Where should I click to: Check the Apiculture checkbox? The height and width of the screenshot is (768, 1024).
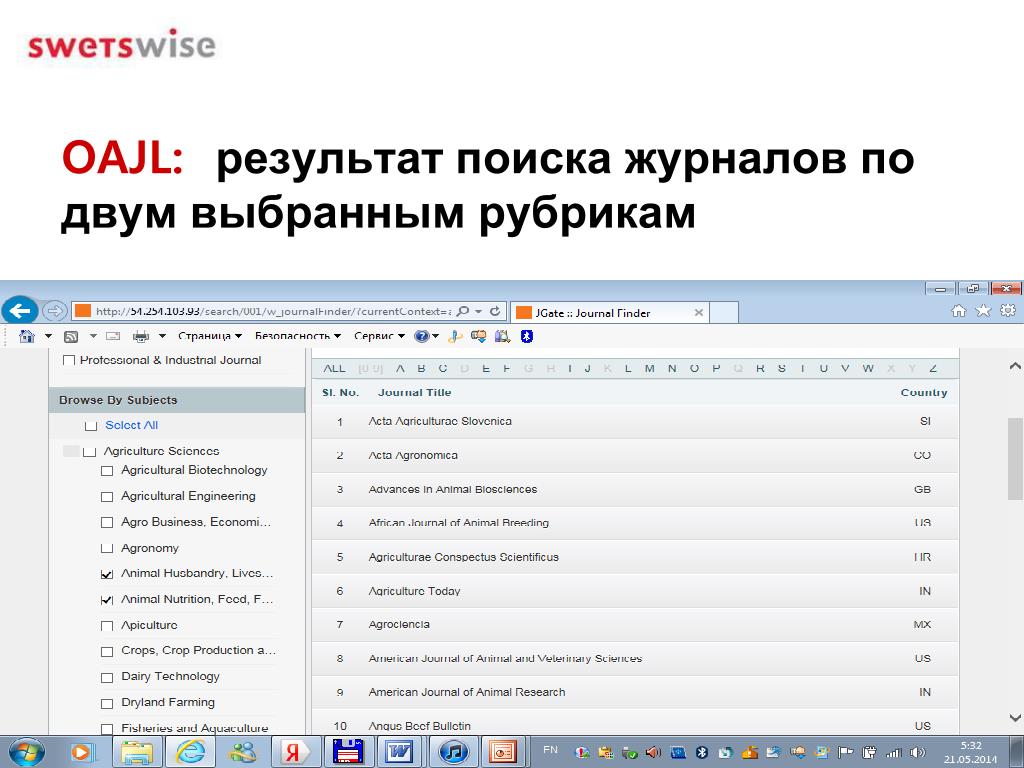coord(107,626)
